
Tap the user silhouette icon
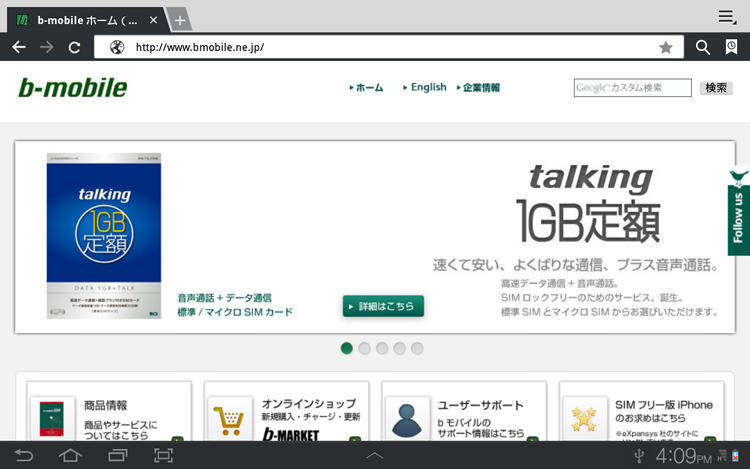tap(407, 421)
